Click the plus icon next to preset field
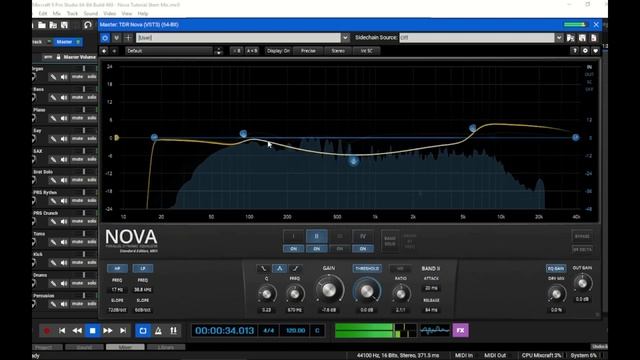The width and height of the screenshot is (640, 360). 128,38
